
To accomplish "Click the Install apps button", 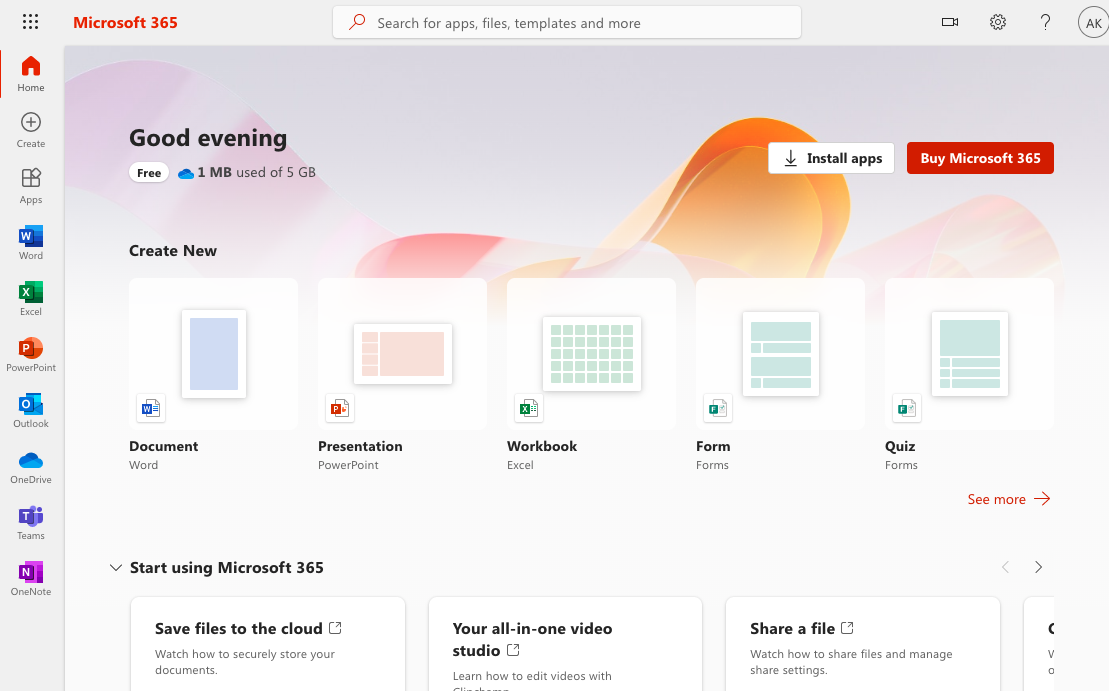I will click(x=831, y=158).
